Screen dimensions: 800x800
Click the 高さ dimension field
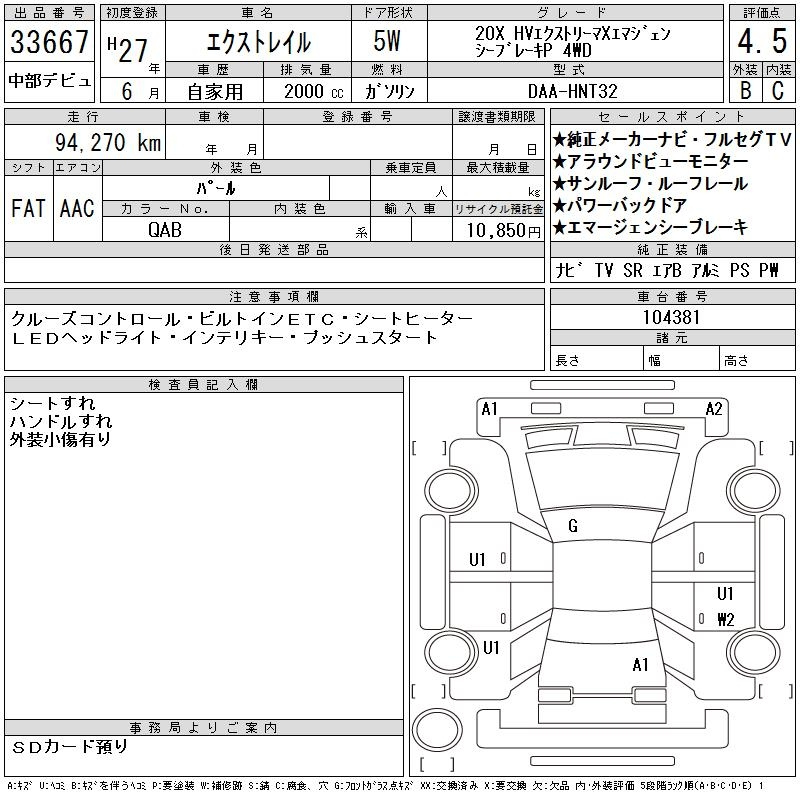(757, 359)
